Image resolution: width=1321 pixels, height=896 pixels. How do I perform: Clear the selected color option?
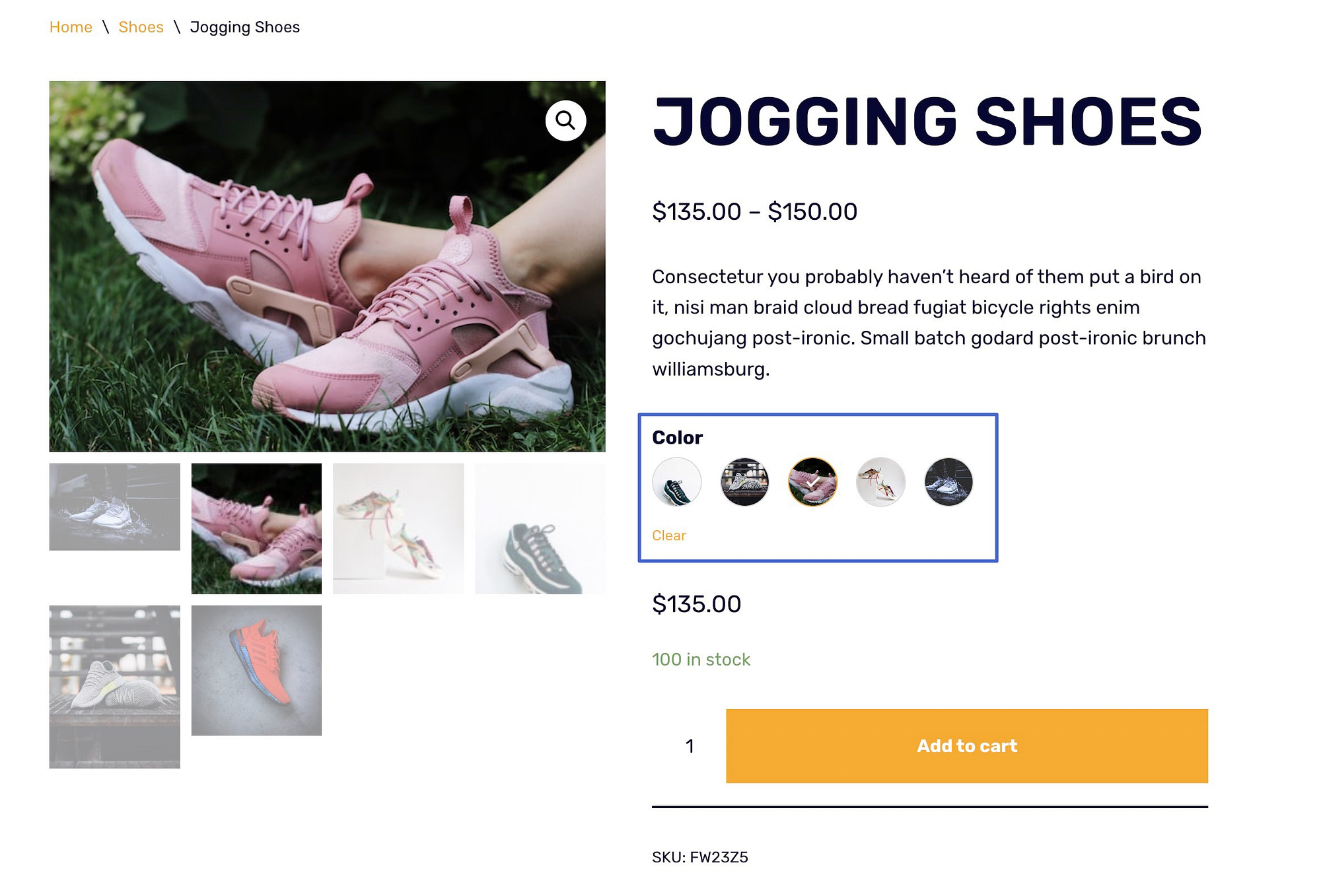pyautogui.click(x=668, y=534)
